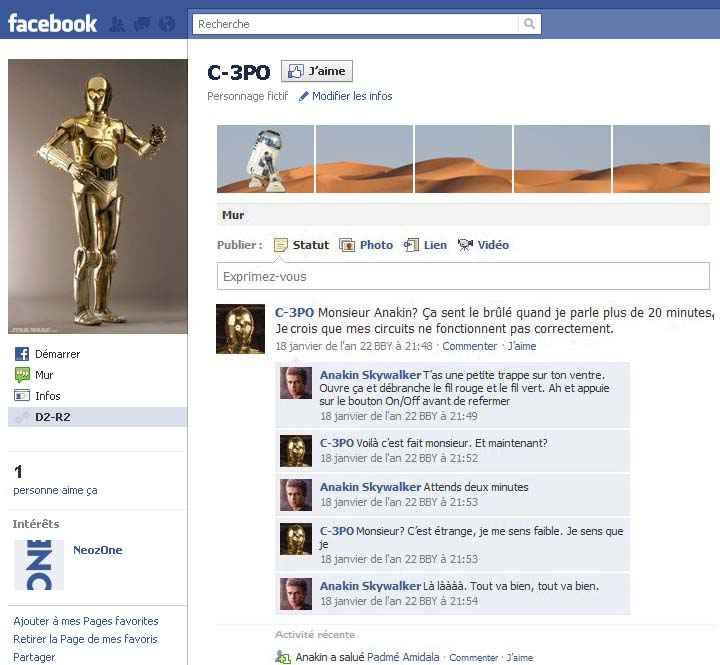This screenshot has width=720, height=665.
Task: Open the friend requests icon in header
Action: [x=118, y=24]
